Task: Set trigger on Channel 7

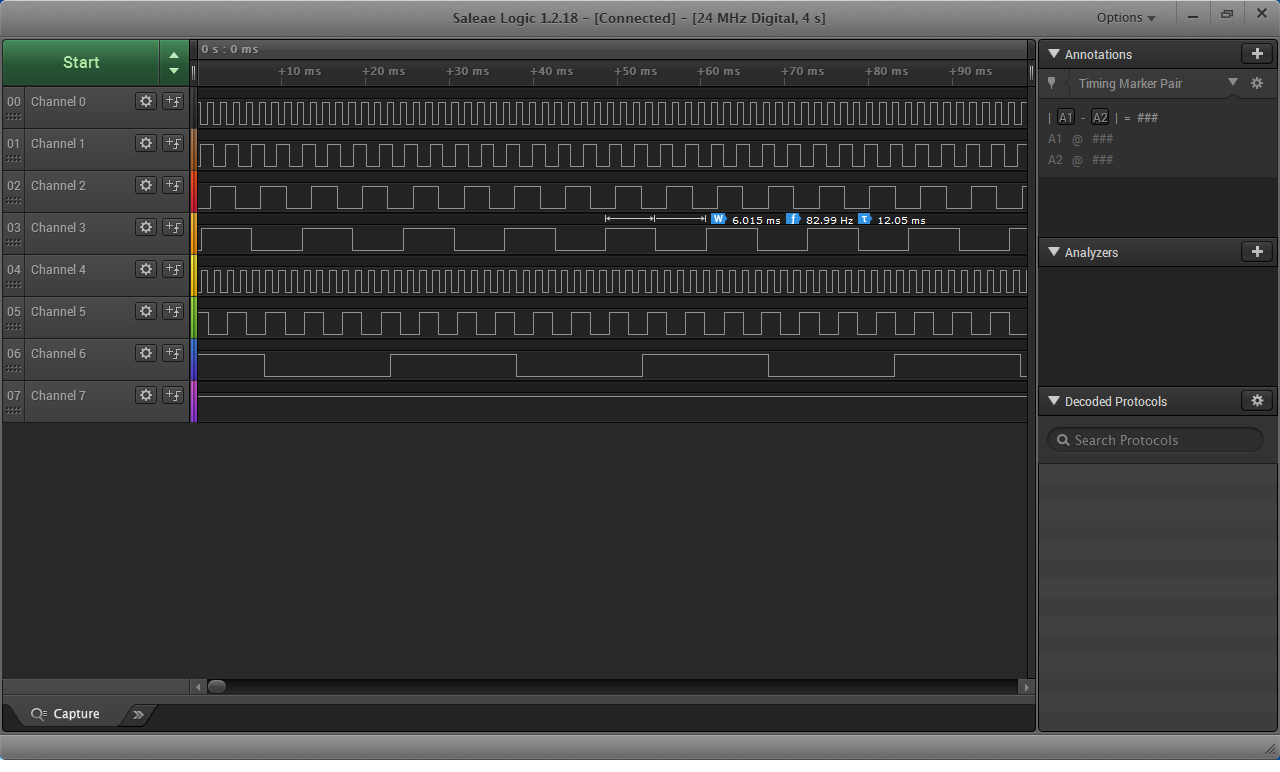Action: pyautogui.click(x=173, y=395)
